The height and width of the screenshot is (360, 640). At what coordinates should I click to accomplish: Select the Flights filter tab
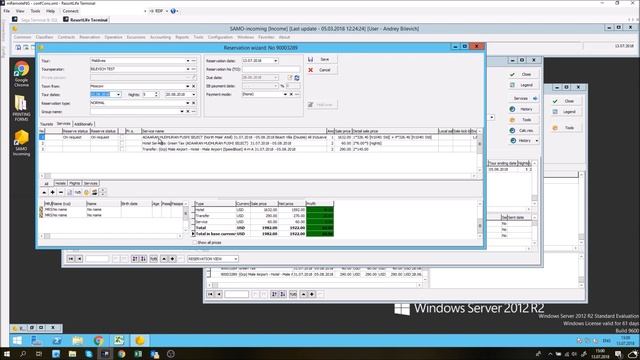tap(74, 184)
